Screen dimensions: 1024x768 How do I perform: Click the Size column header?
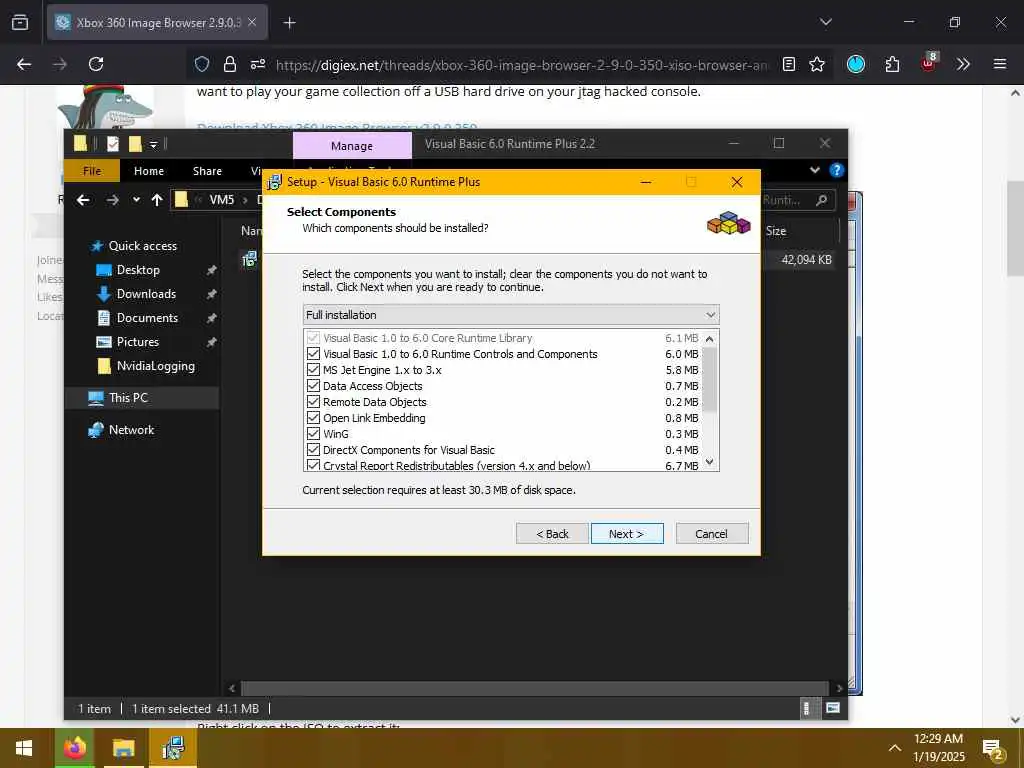(776, 231)
